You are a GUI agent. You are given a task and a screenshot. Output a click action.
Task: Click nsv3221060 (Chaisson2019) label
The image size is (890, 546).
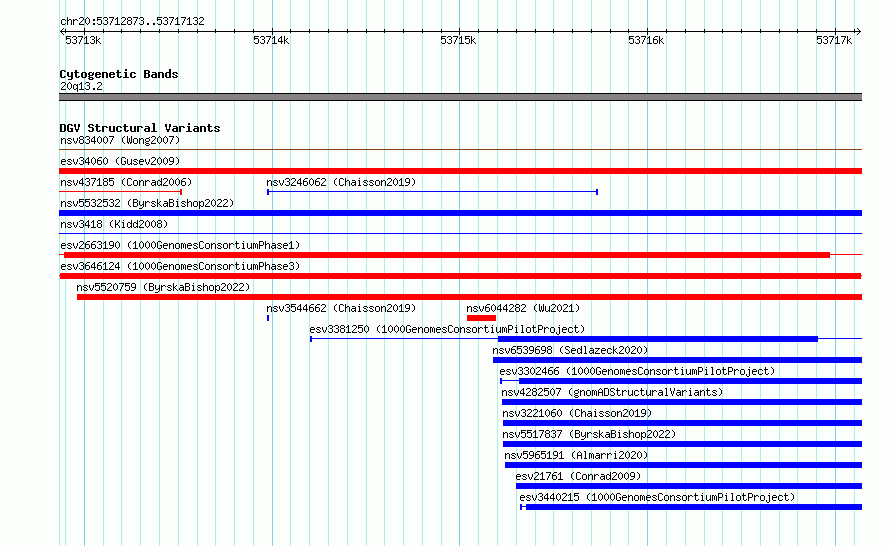point(577,413)
